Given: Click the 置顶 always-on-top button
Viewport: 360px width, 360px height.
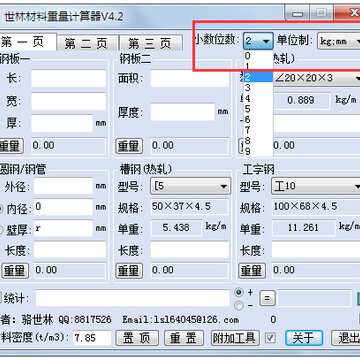Looking at the screenshot, I should click(137, 338).
